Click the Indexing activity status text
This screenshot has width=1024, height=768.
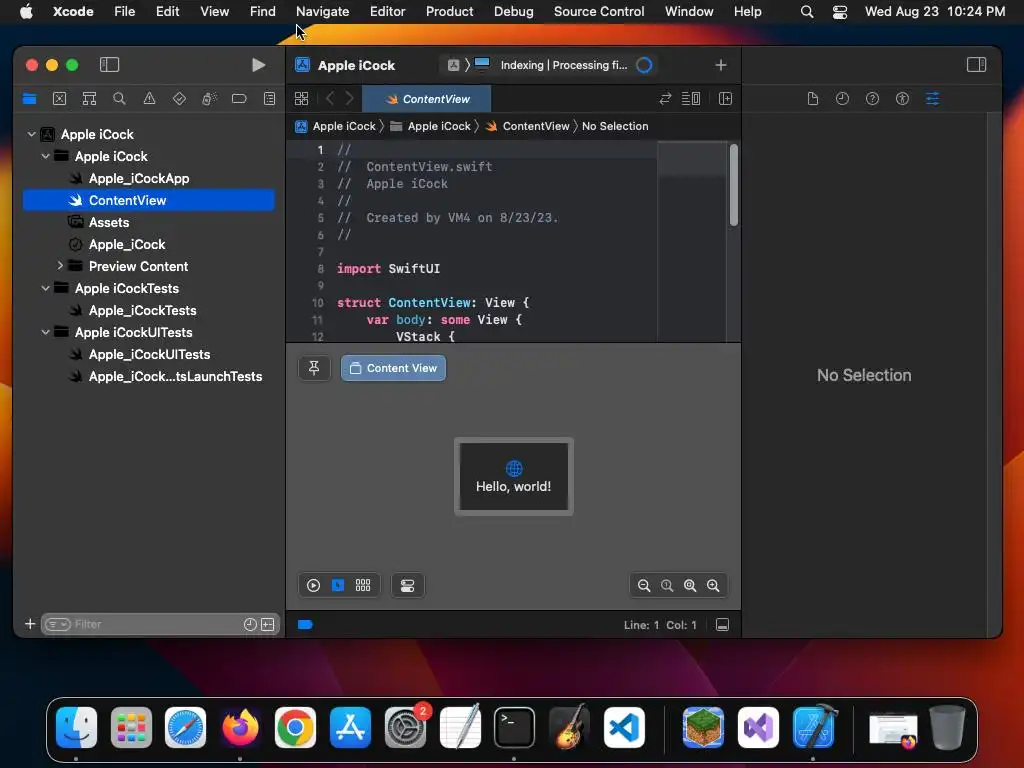tap(564, 65)
